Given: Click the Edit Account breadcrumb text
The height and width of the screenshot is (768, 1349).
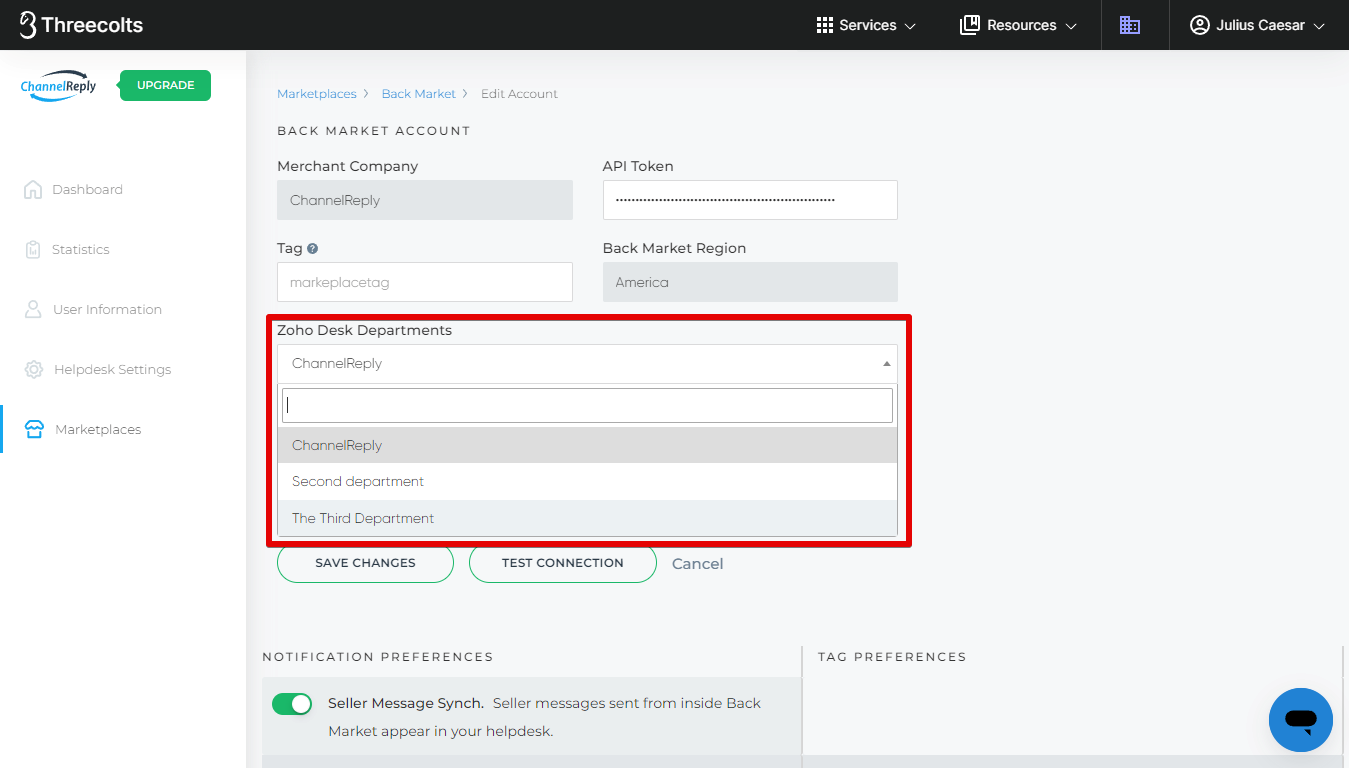Looking at the screenshot, I should 519,94.
